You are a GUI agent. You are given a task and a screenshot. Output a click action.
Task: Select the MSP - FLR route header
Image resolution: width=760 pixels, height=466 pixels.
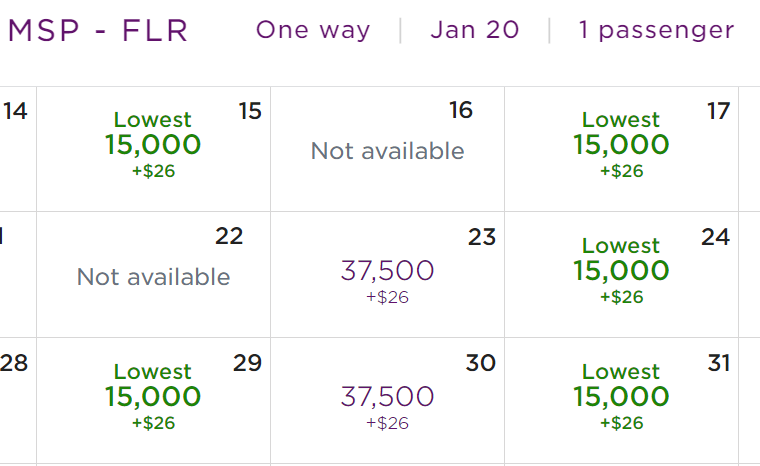(98, 31)
